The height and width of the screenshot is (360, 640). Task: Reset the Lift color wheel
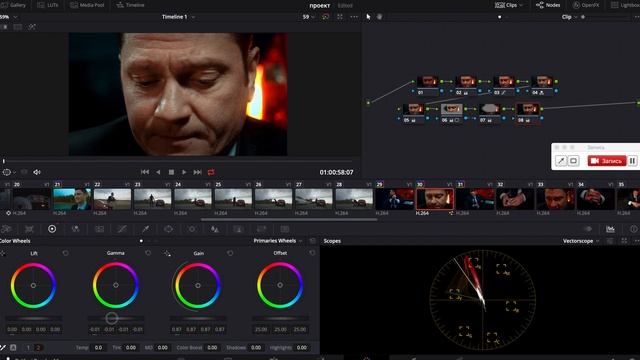coord(66,253)
